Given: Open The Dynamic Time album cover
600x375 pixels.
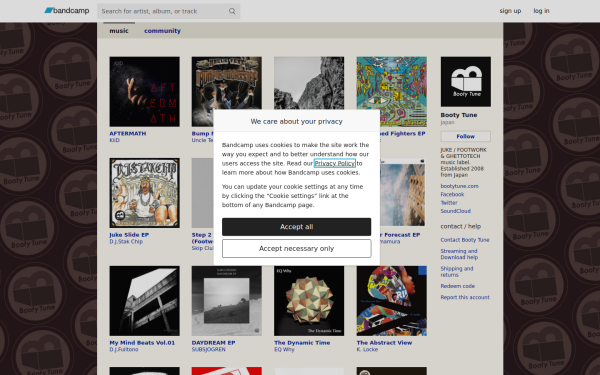Looking at the screenshot, I should [x=309, y=301].
